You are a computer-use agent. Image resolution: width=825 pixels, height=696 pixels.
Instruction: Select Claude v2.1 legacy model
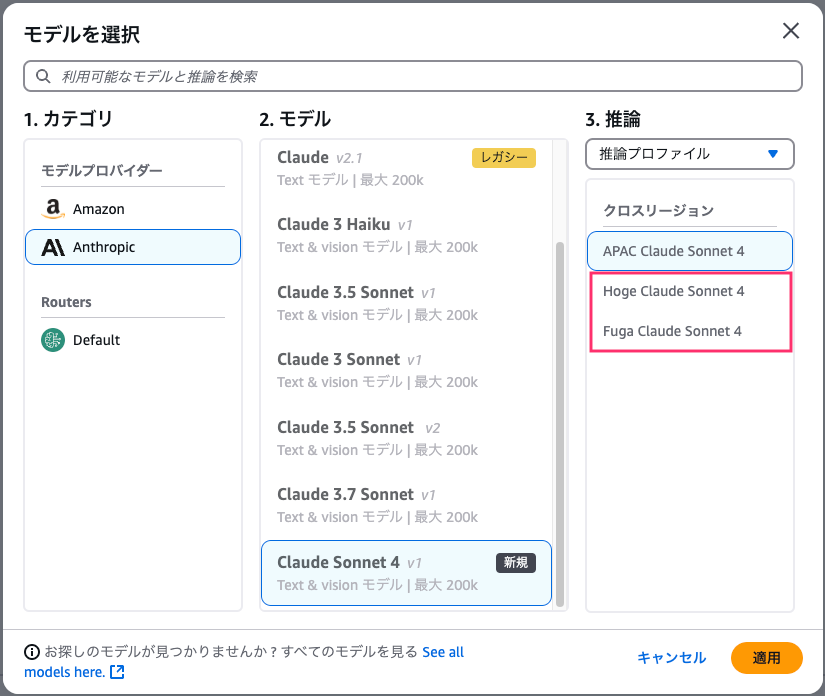click(406, 168)
